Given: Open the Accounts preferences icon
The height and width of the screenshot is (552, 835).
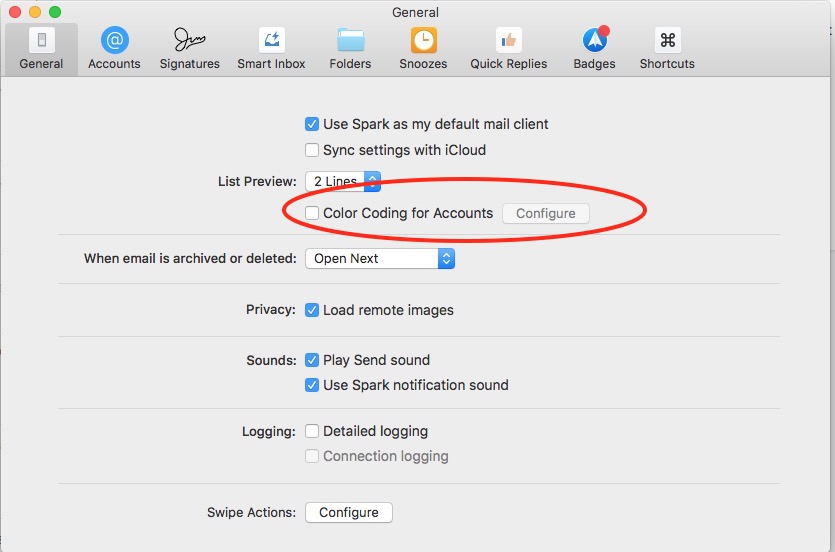Looking at the screenshot, I should tap(114, 40).
